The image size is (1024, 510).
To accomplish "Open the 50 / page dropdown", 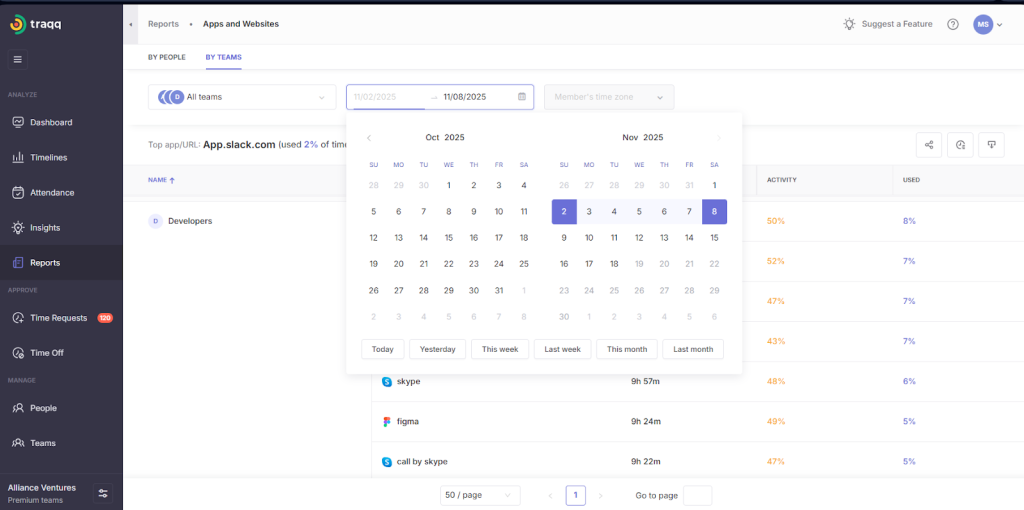I will [480, 495].
